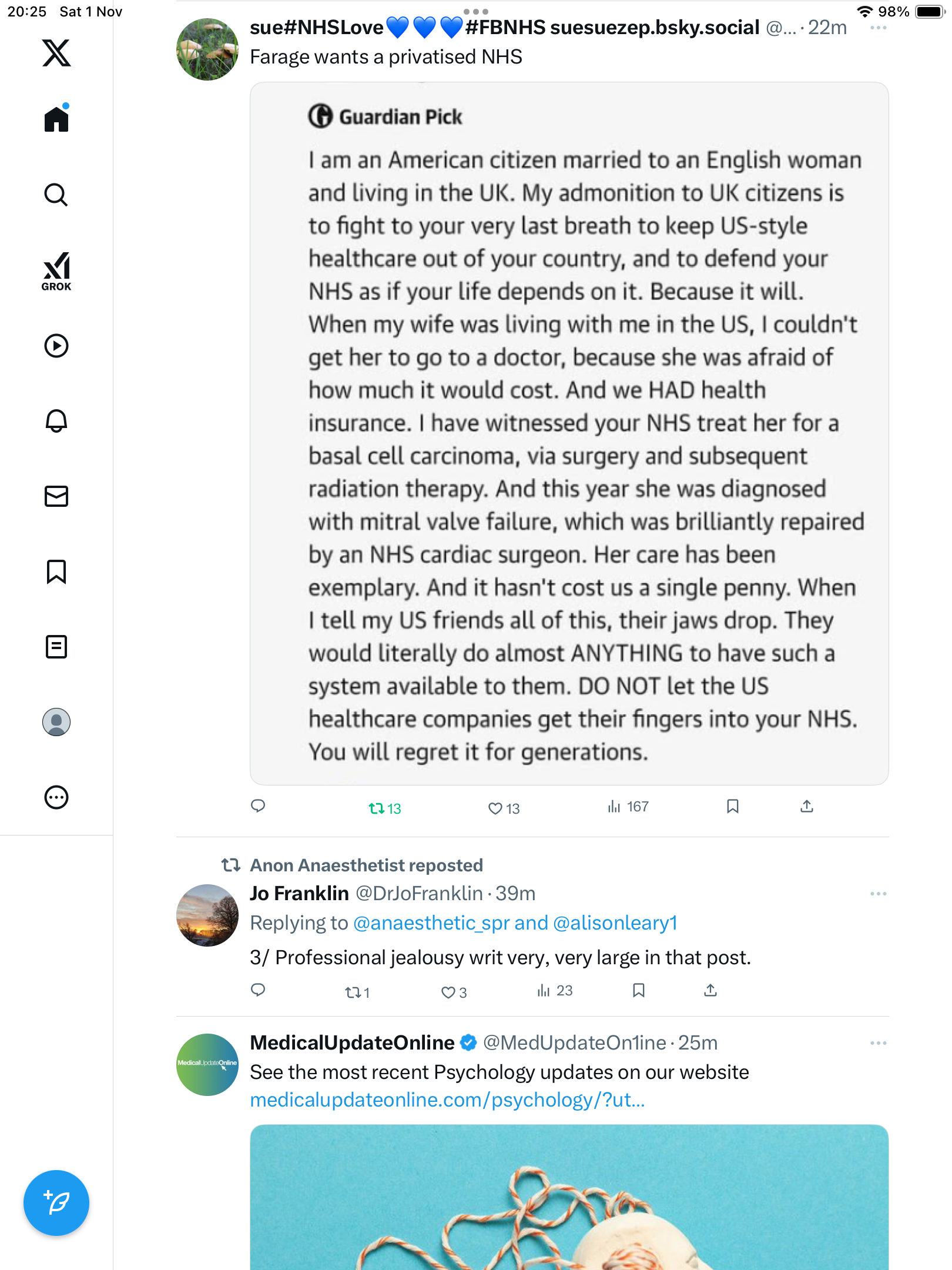952x1270 pixels.
Task: Open more options on MedicalUpdateOnline post
Action: pyautogui.click(x=878, y=1043)
